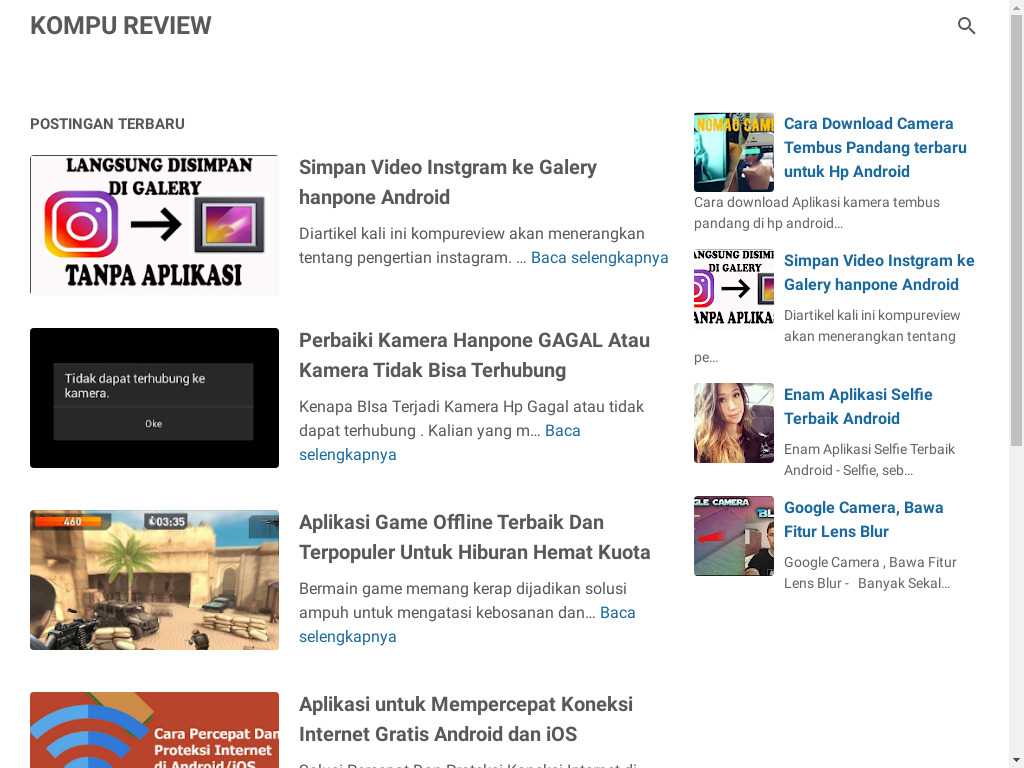Read more about the camera repair article
The image size is (1024, 768).
[440, 443]
